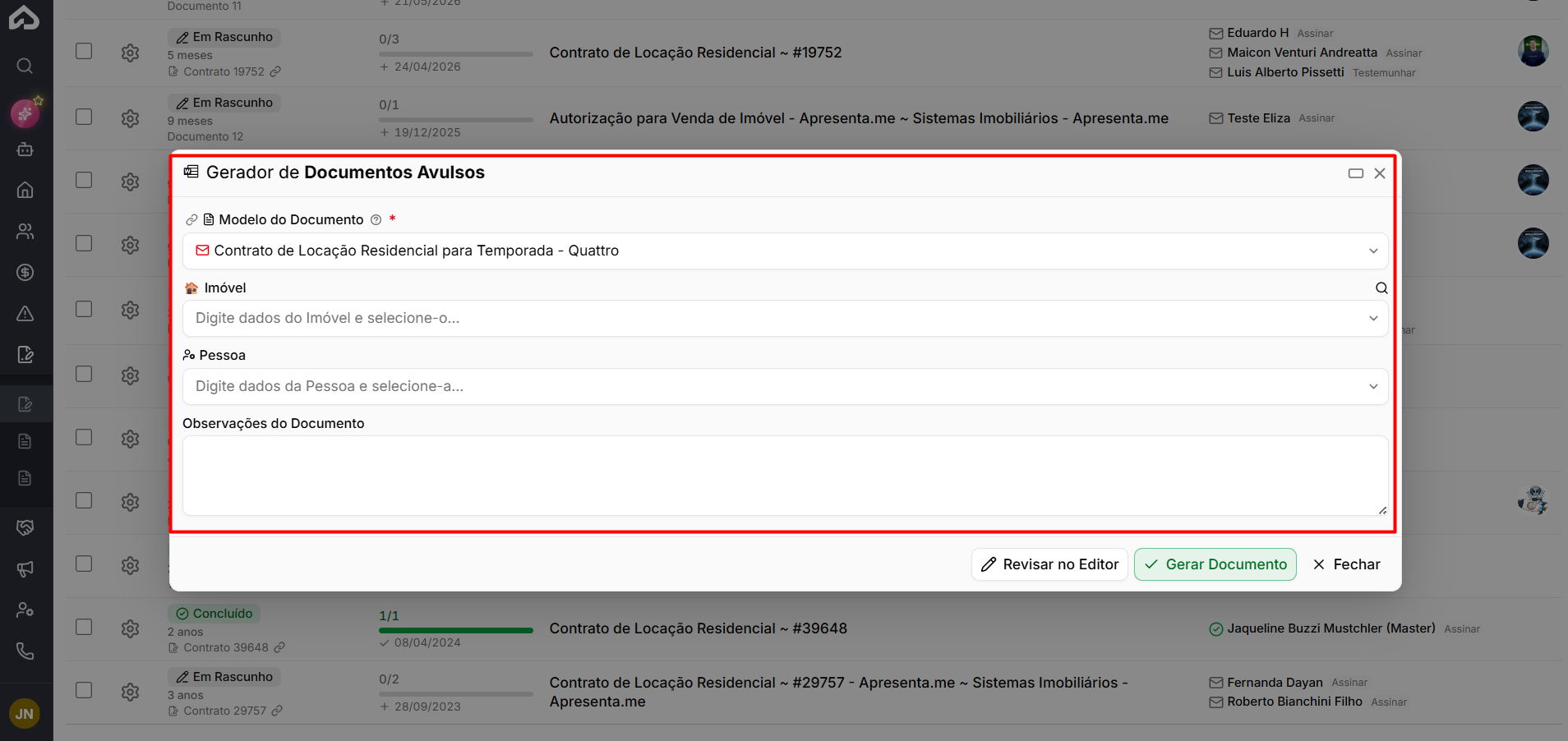Click help icon next to Modelo do Documento
1568x741 pixels.
coord(376,219)
